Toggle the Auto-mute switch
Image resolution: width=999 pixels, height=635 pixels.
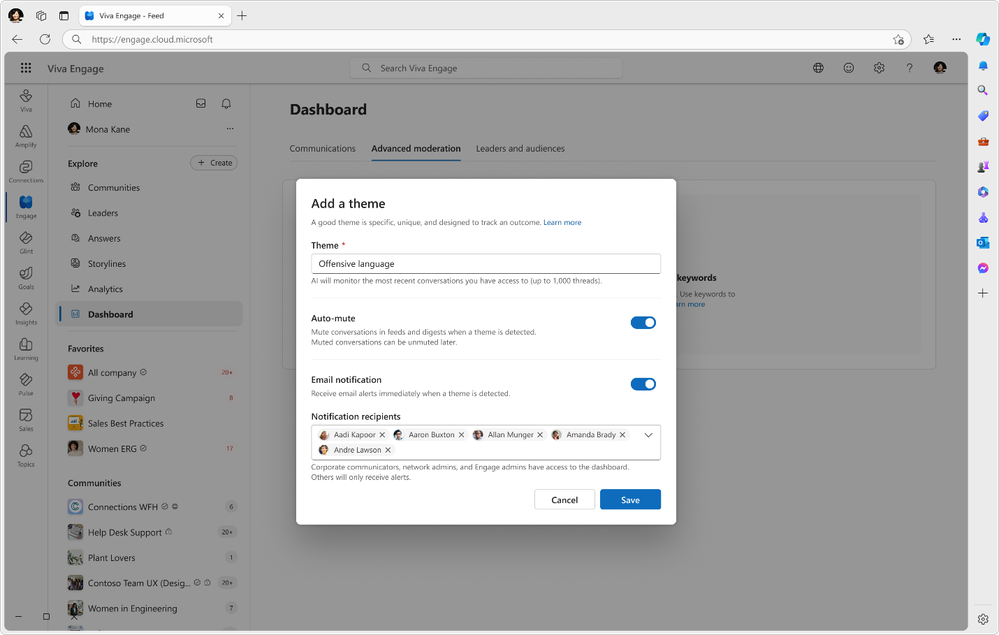click(x=643, y=323)
